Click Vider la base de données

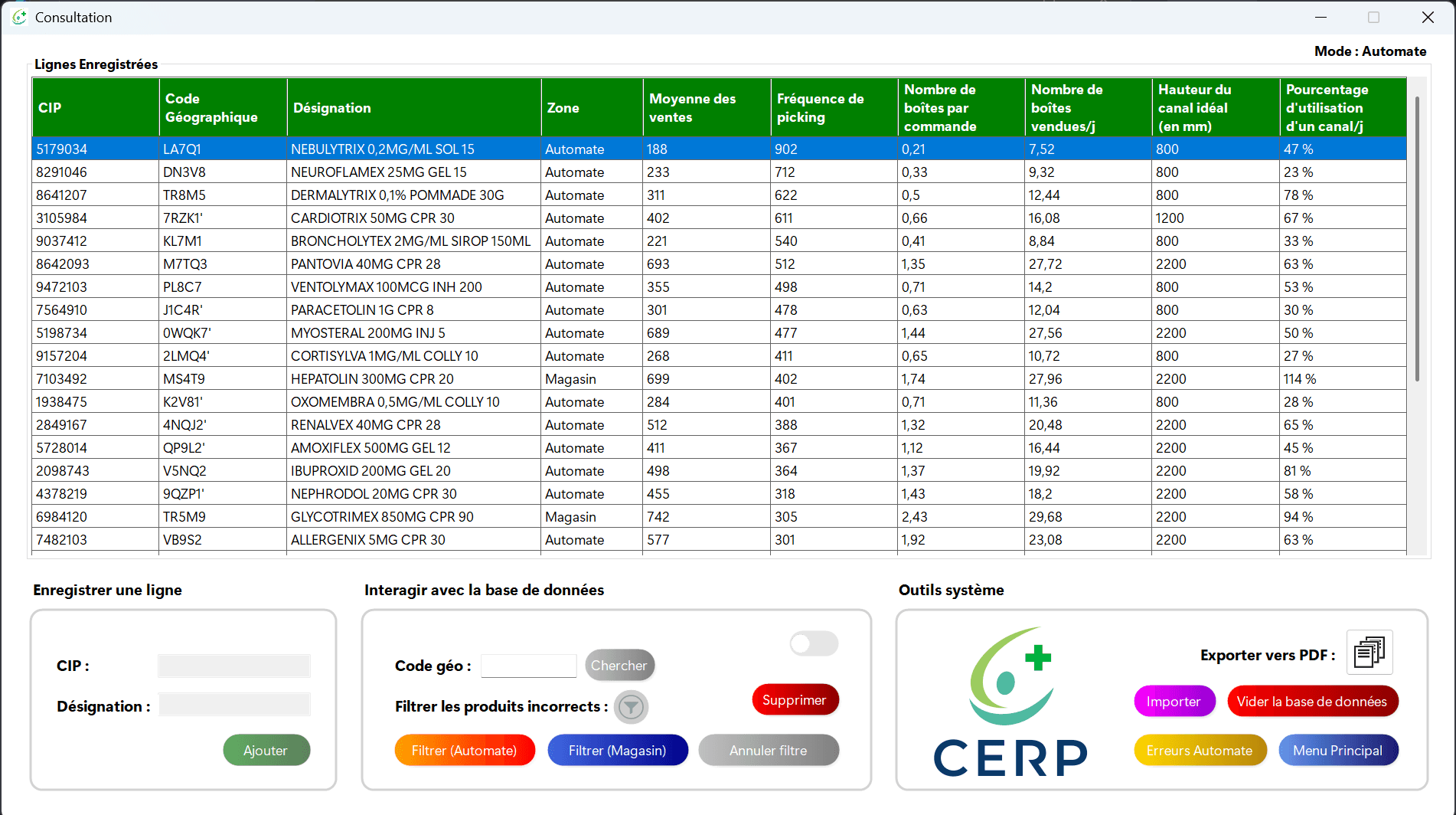point(1313,701)
